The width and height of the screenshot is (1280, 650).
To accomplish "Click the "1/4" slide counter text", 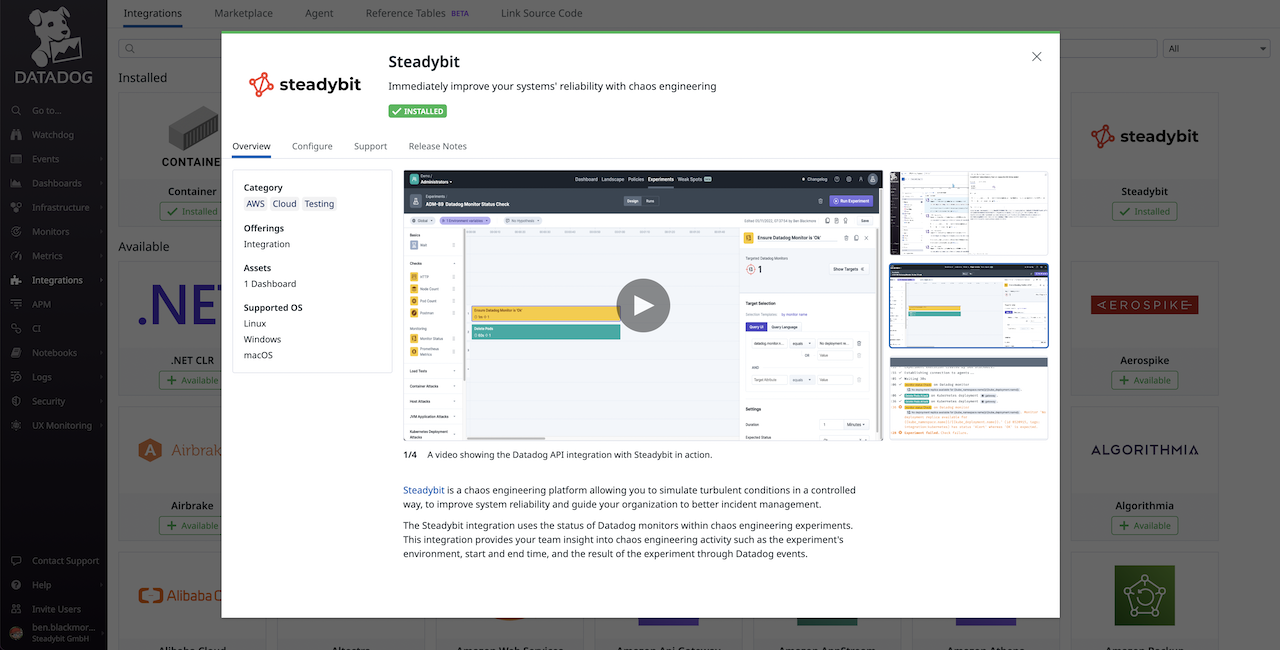I will (x=410, y=455).
